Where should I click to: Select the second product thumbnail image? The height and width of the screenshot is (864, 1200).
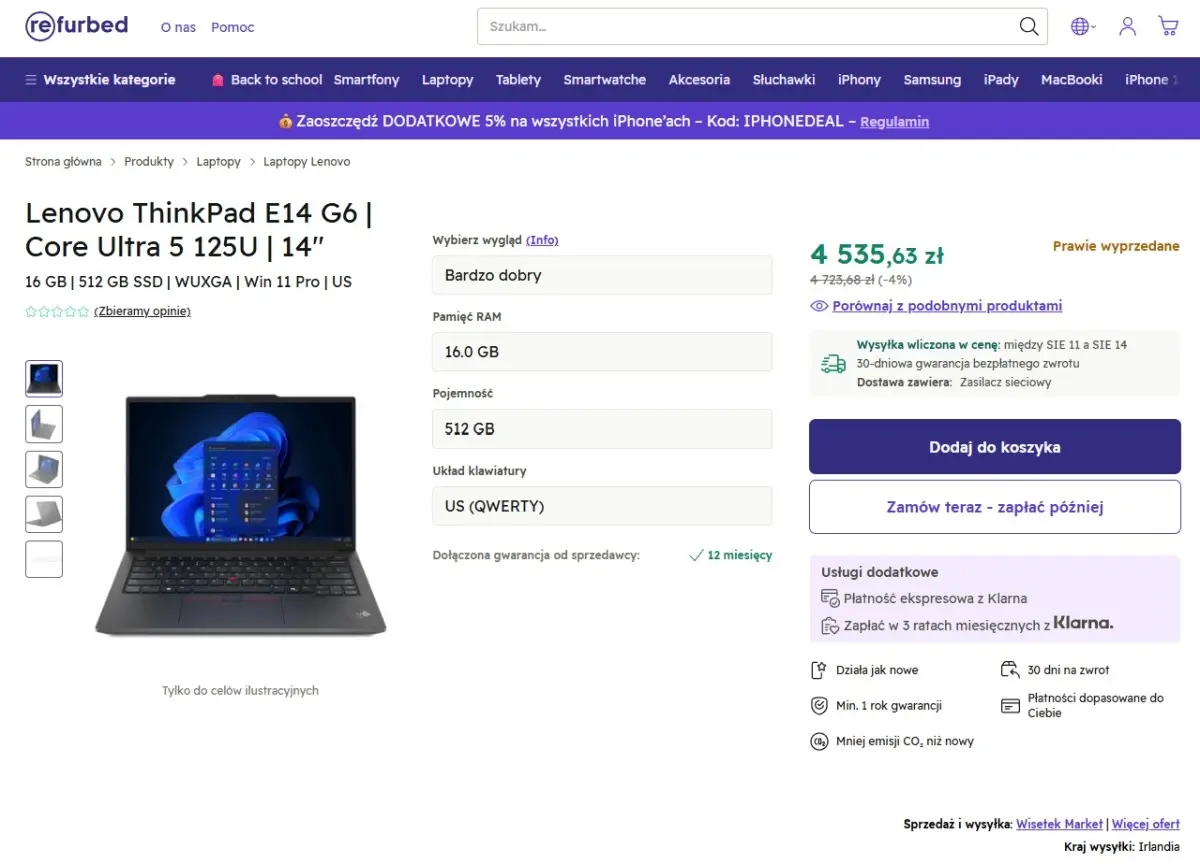coord(44,424)
